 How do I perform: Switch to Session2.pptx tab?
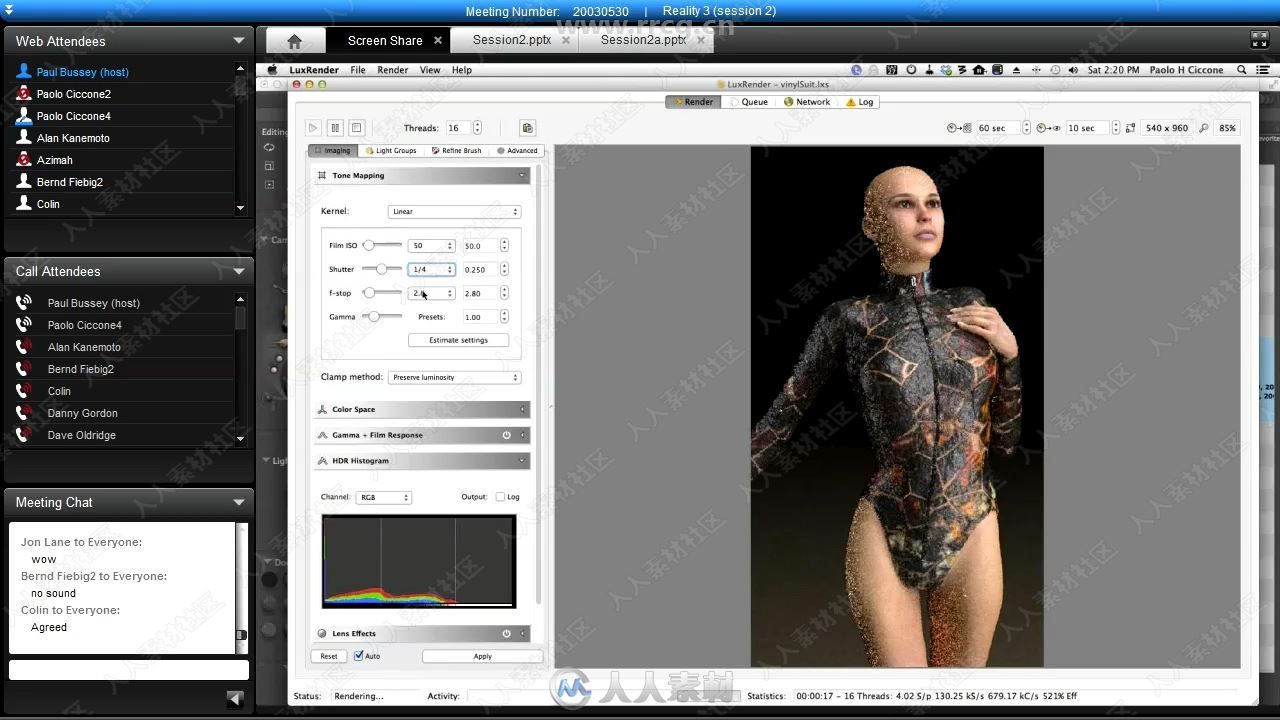[511, 41]
